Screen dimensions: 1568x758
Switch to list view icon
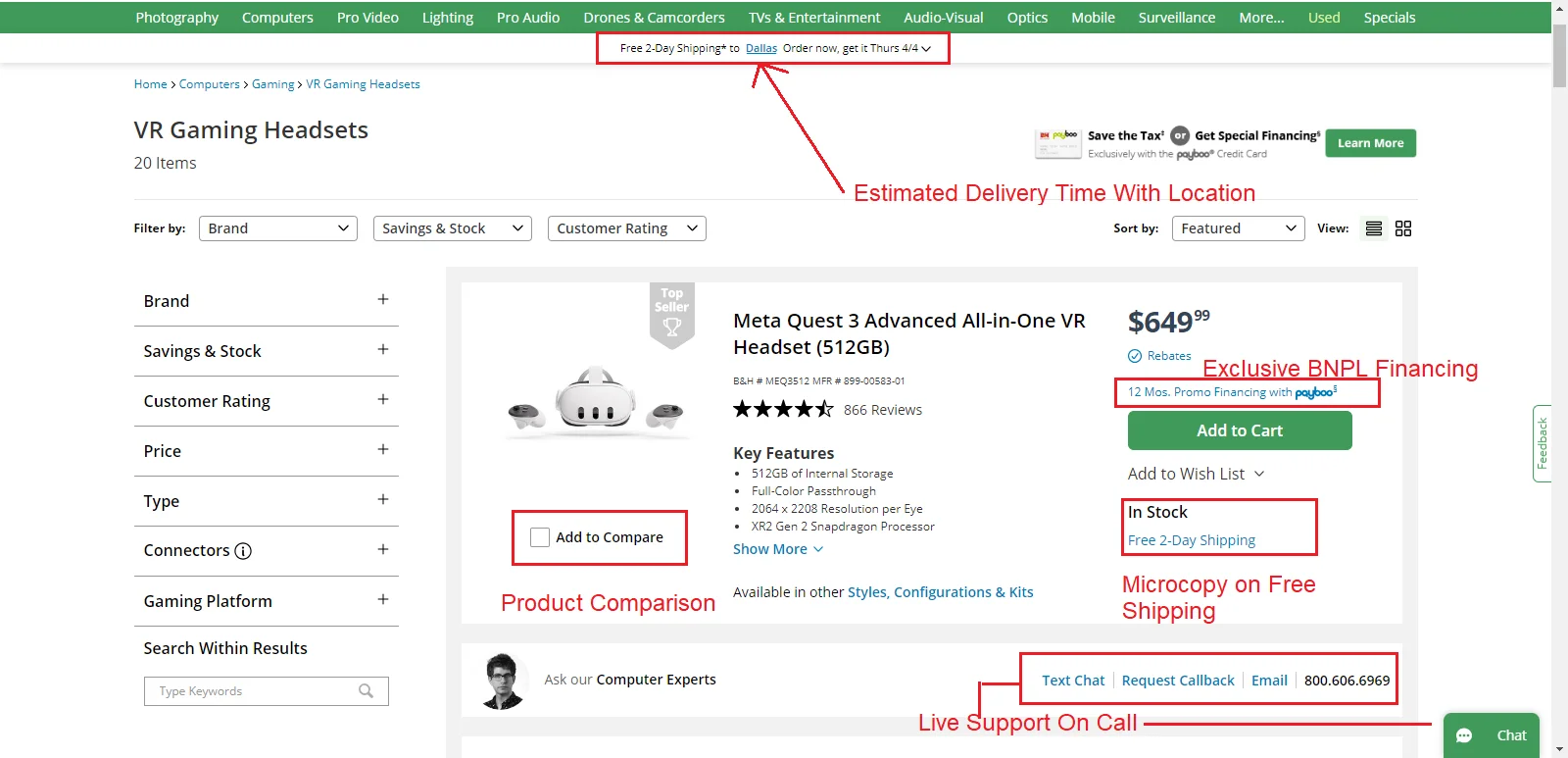coord(1374,228)
